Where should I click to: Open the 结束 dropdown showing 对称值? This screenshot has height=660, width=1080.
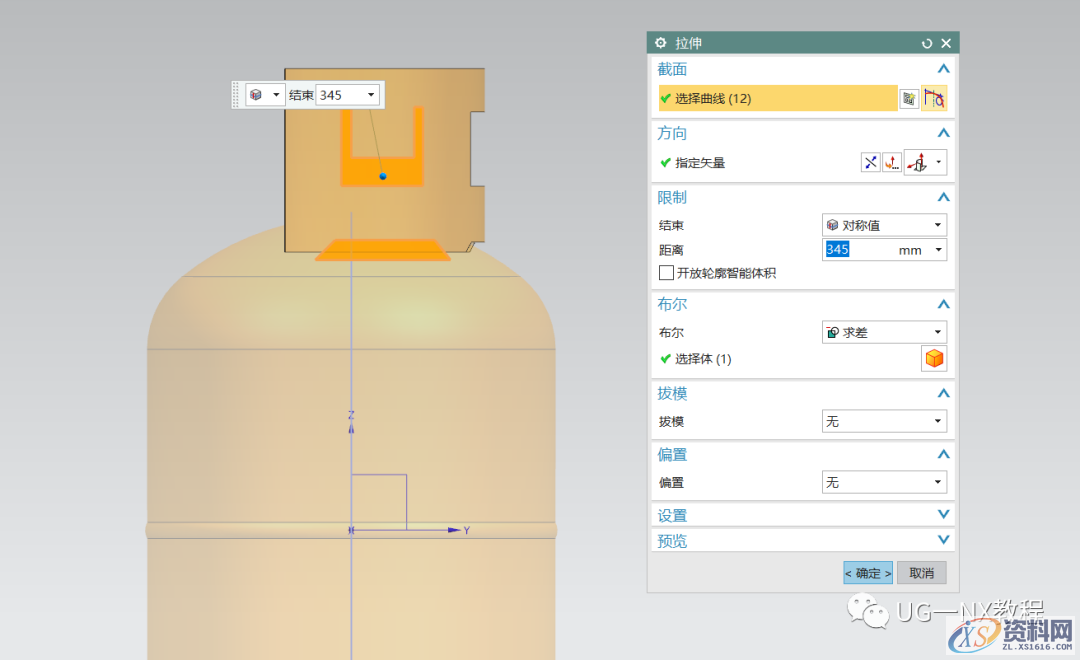click(x=883, y=225)
